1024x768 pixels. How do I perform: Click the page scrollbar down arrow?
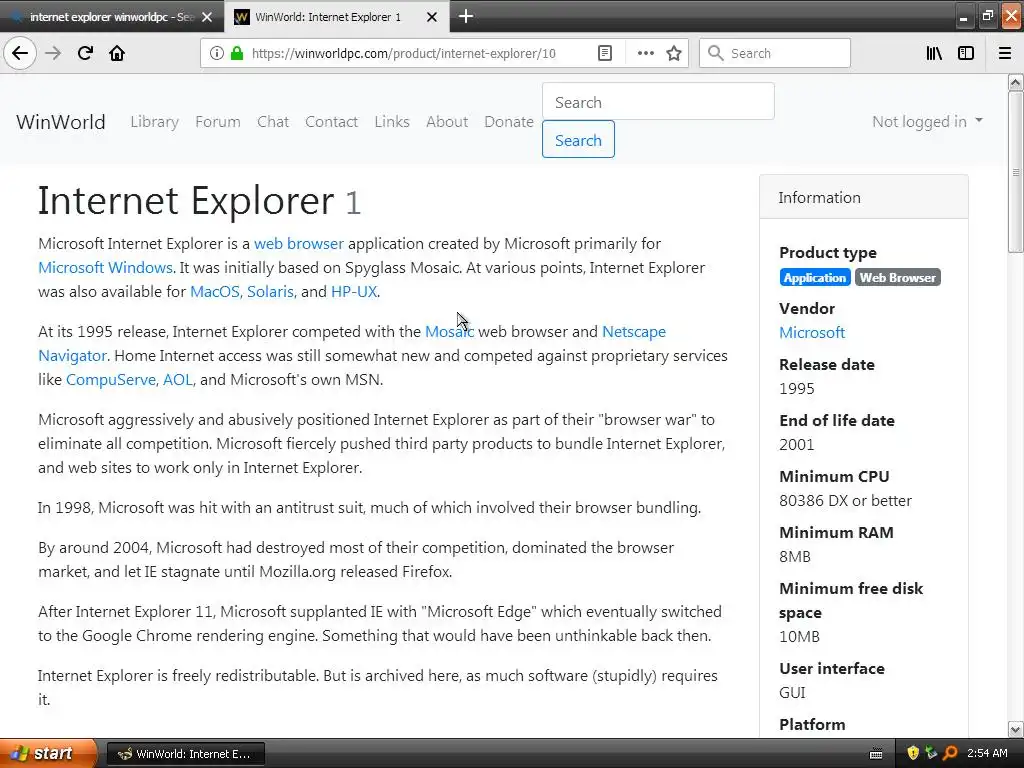(1015, 729)
